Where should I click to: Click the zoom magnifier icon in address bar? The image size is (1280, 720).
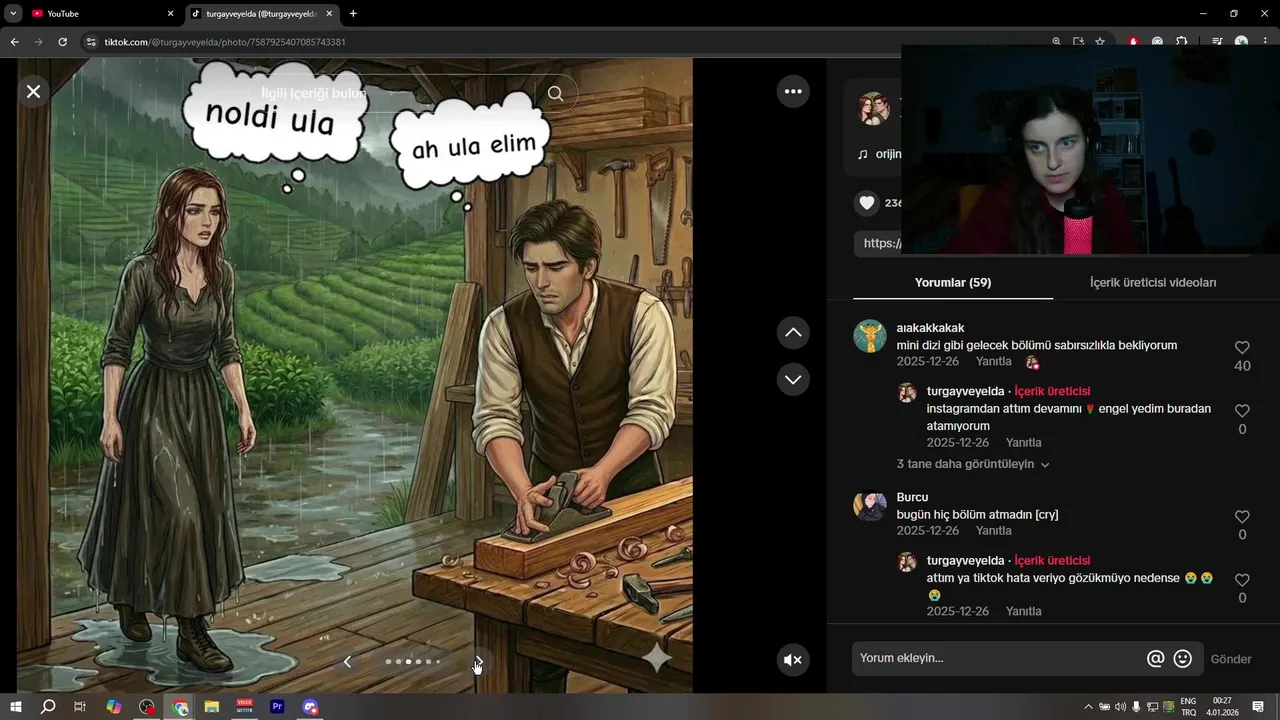pyautogui.click(x=1056, y=42)
